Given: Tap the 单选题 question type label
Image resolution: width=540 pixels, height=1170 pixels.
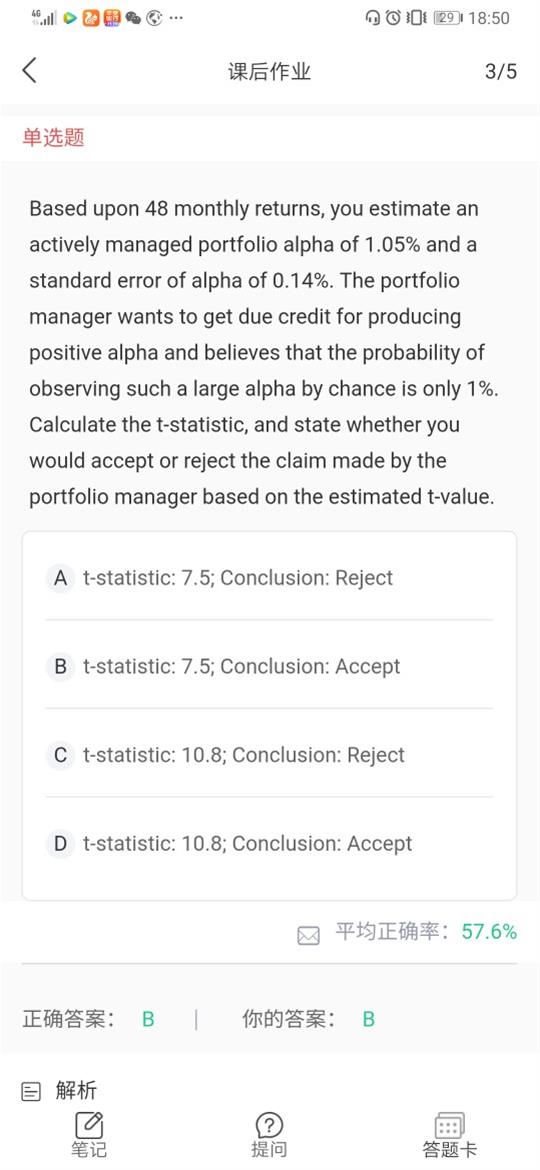Looking at the screenshot, I should point(54,137).
